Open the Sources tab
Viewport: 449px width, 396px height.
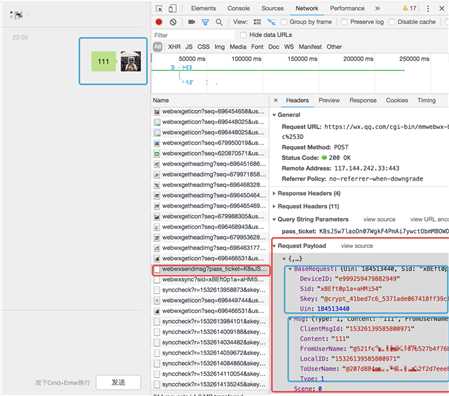point(272,8)
